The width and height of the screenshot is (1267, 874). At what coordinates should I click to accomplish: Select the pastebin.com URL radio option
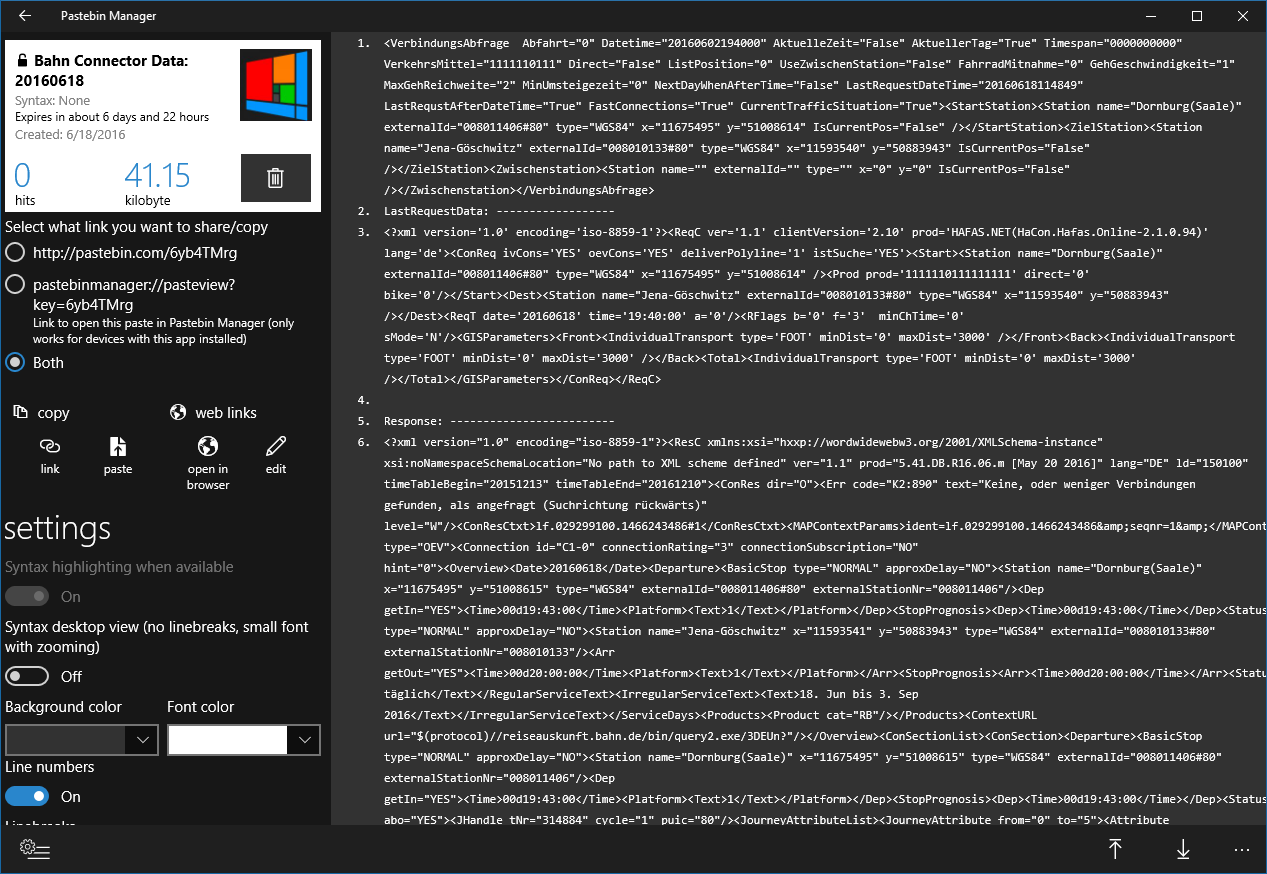pos(15,252)
